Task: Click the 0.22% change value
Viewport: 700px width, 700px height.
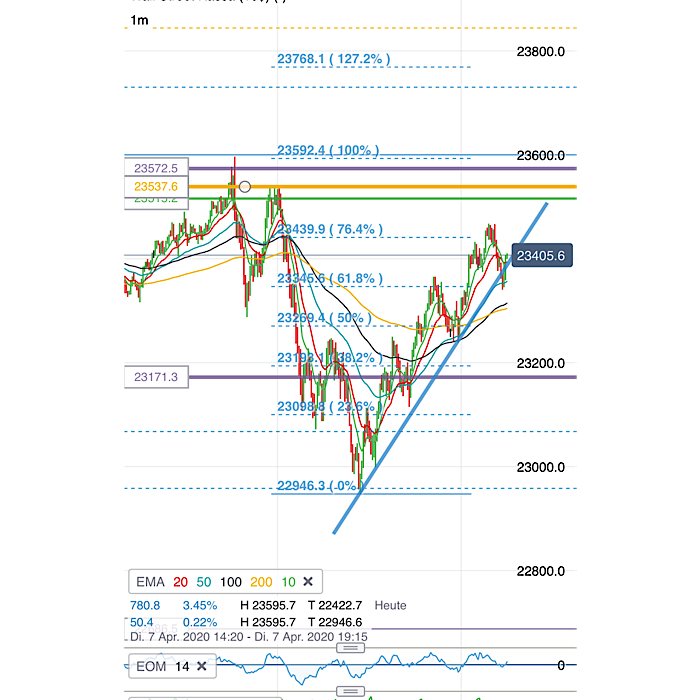Action: [x=200, y=622]
